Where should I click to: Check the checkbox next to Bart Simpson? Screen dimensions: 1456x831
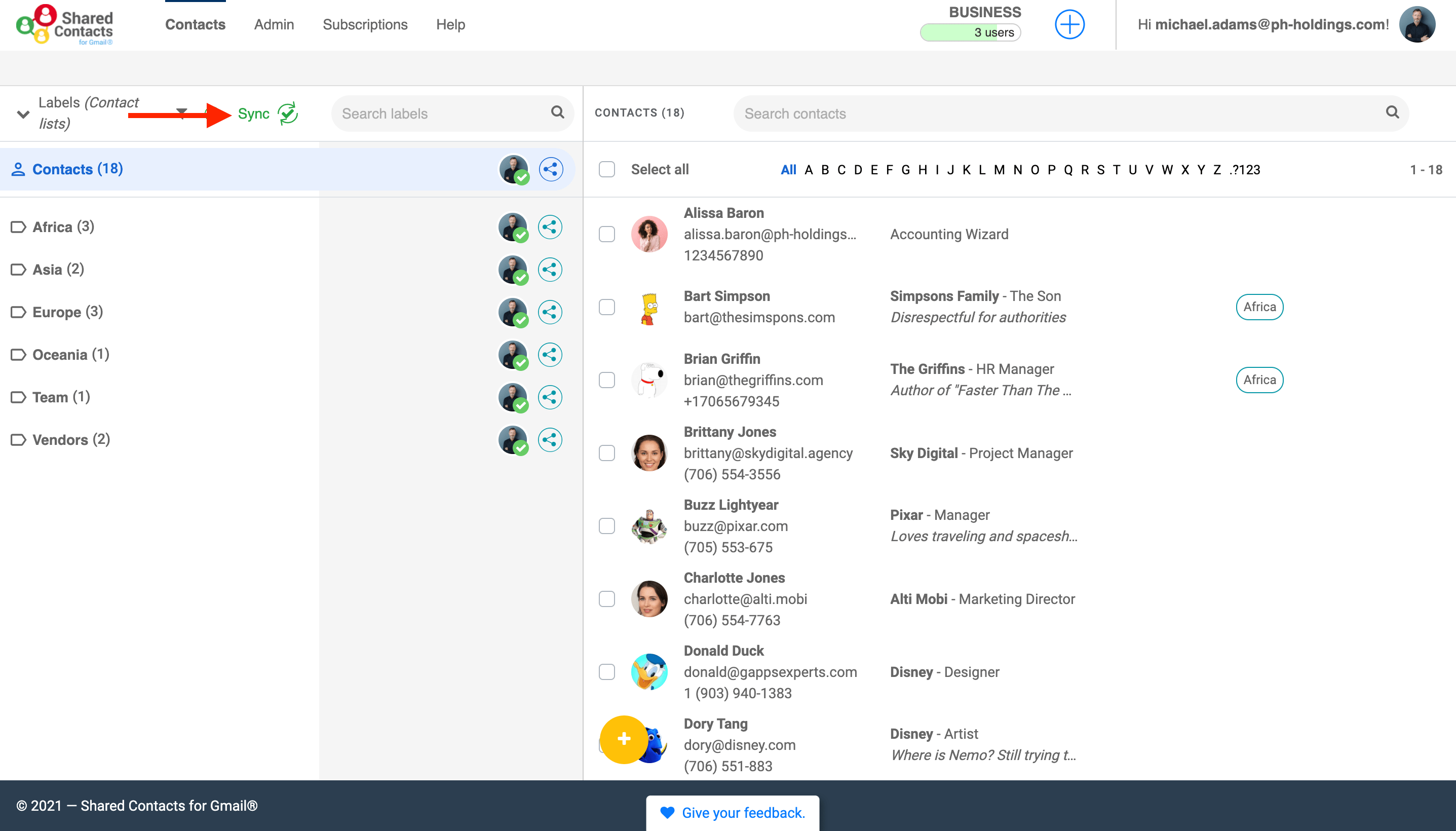point(606,307)
